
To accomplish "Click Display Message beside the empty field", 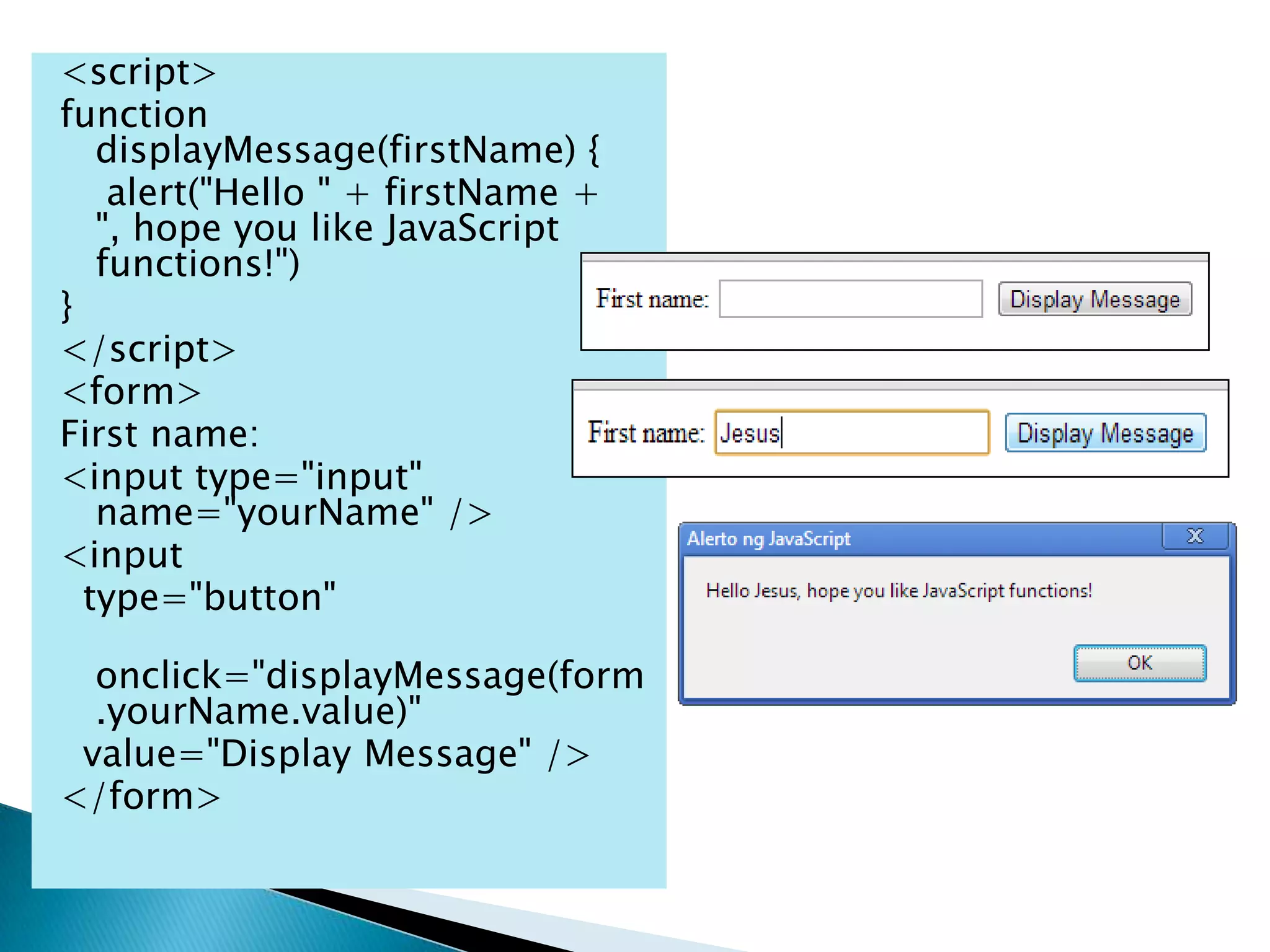I will (1095, 299).
